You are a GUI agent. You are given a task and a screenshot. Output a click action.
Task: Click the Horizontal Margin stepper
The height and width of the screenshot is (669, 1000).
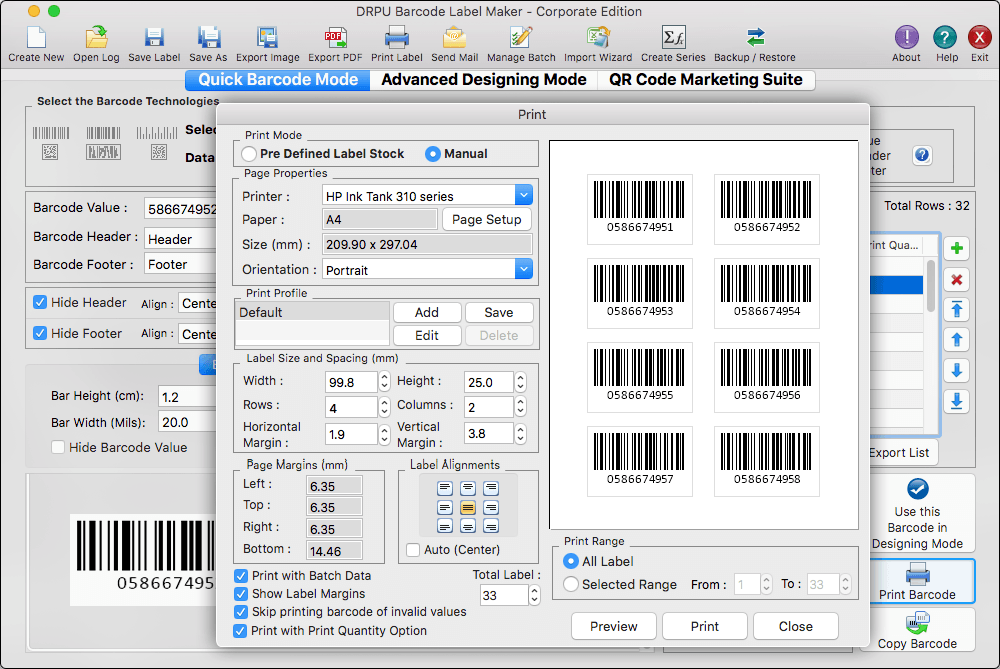pos(384,434)
